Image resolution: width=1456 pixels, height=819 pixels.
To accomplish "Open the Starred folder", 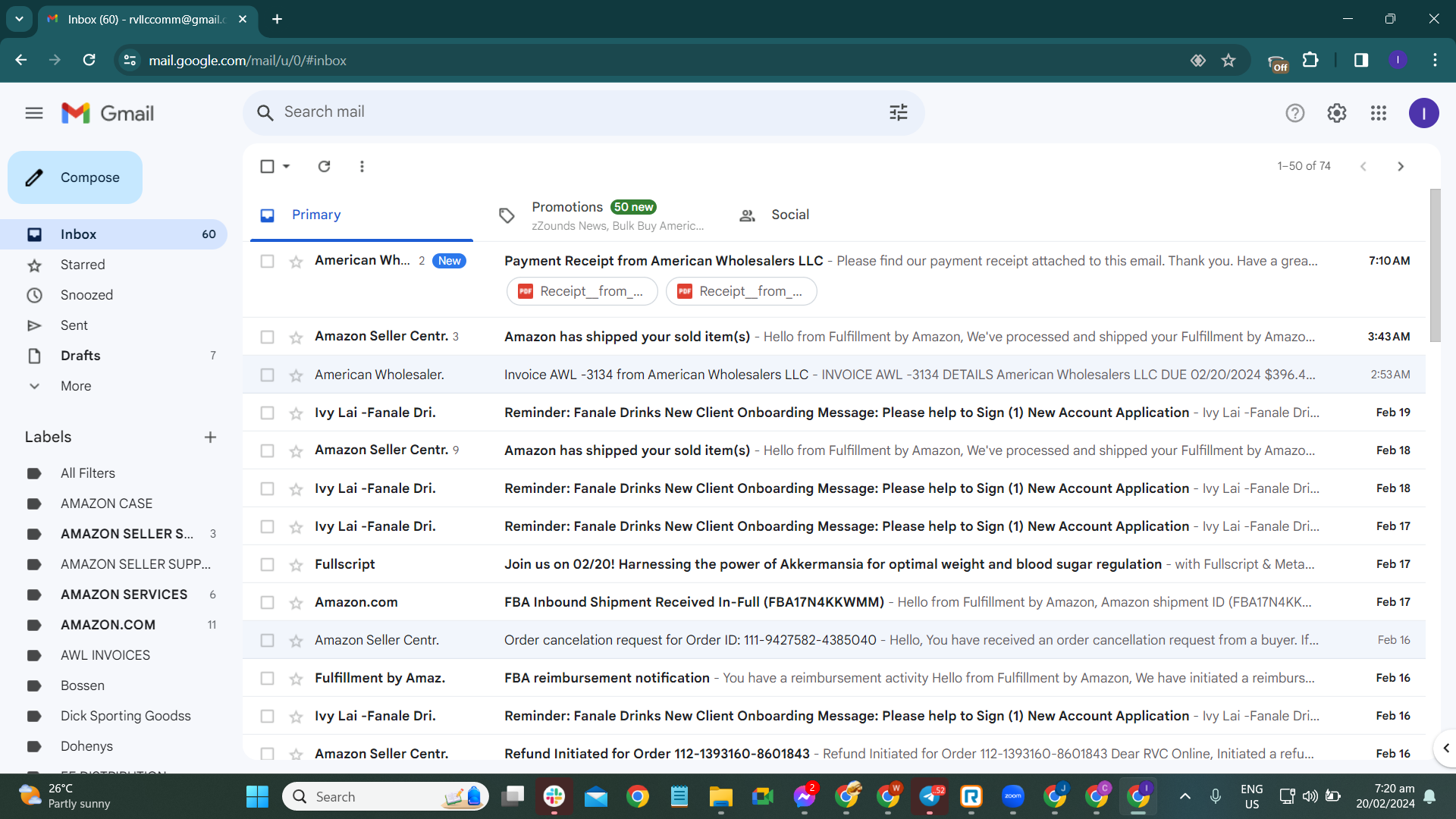I will 114,265.
